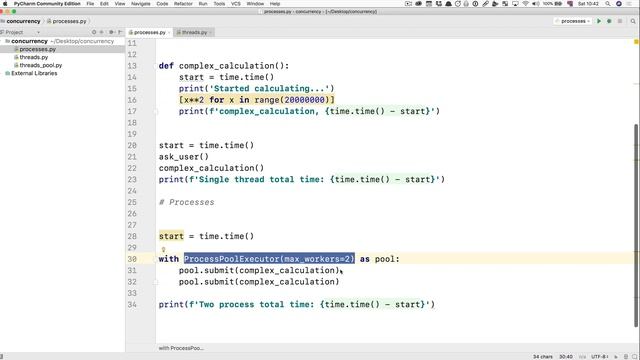Open Project panel settings gear icon
Image resolution: width=640 pixels, height=360 pixels.
tap(111, 32)
